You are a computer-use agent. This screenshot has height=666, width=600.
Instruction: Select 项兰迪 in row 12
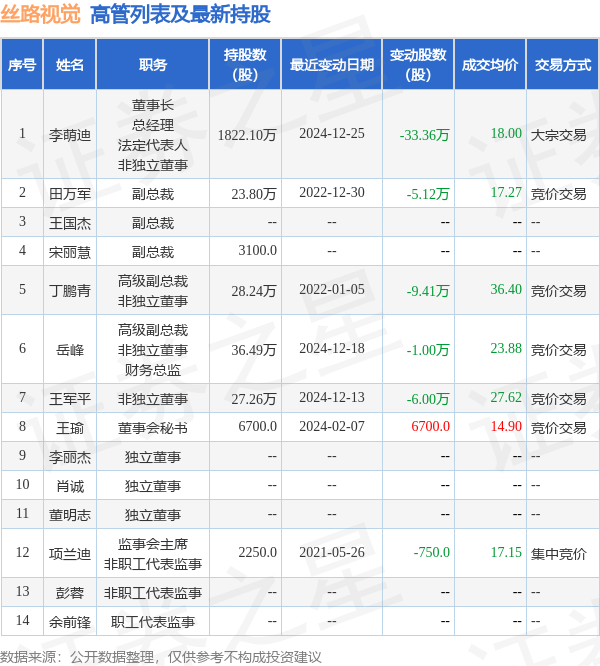click(x=70, y=553)
